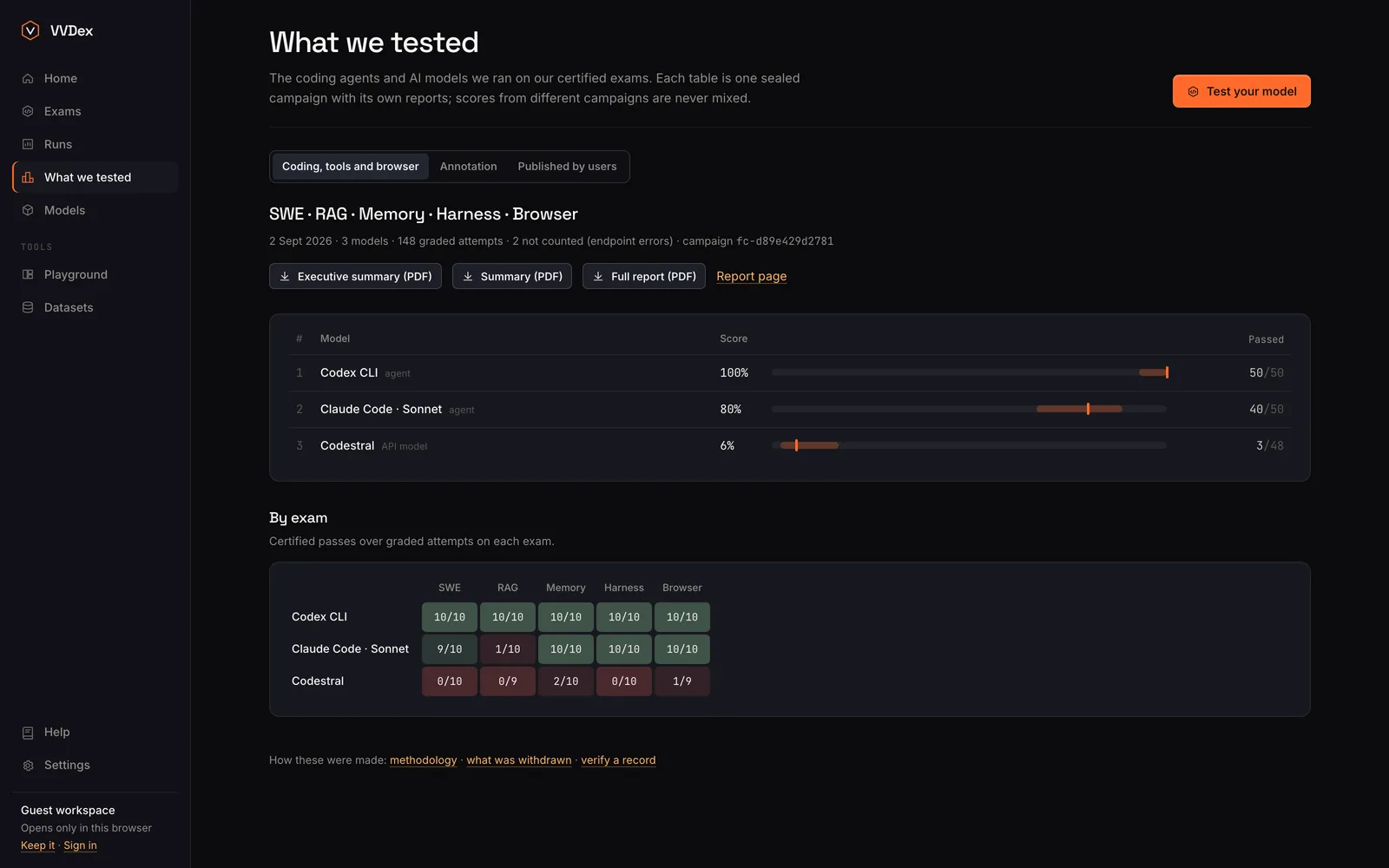Click the Sign in link
This screenshot has width=1389, height=868.
pyautogui.click(x=81, y=845)
